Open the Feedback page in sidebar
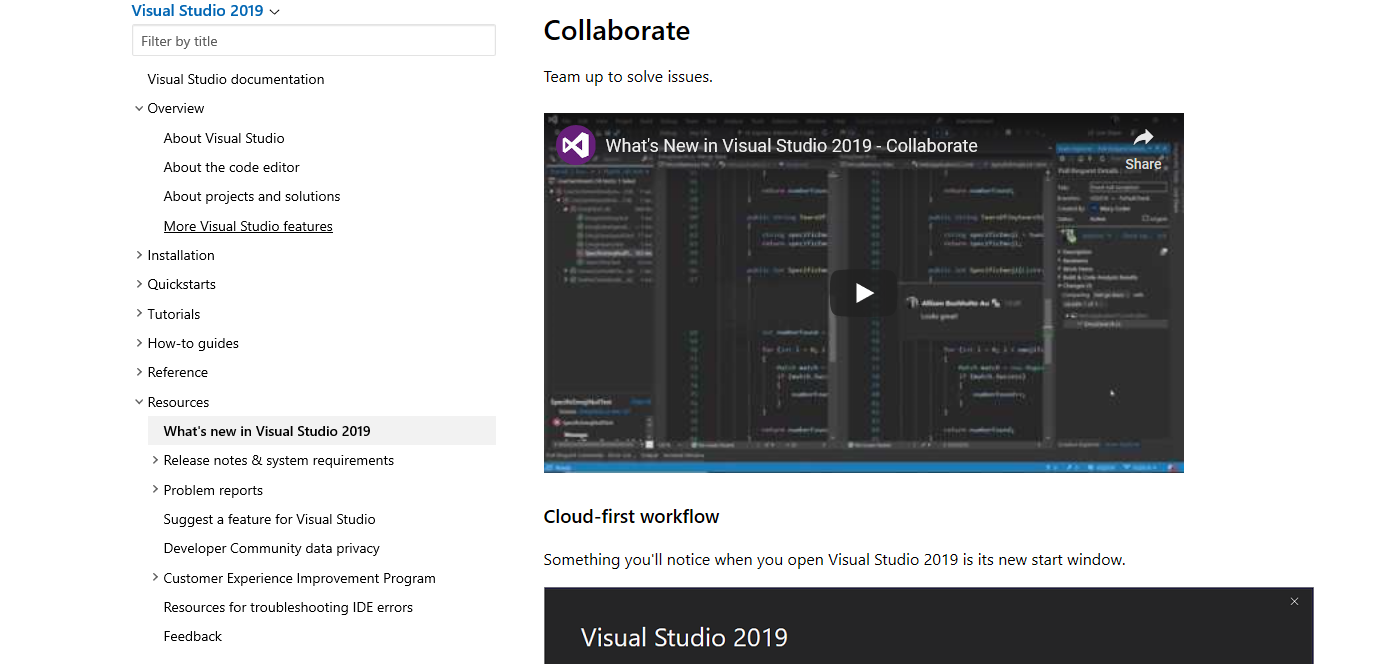 tap(193, 636)
